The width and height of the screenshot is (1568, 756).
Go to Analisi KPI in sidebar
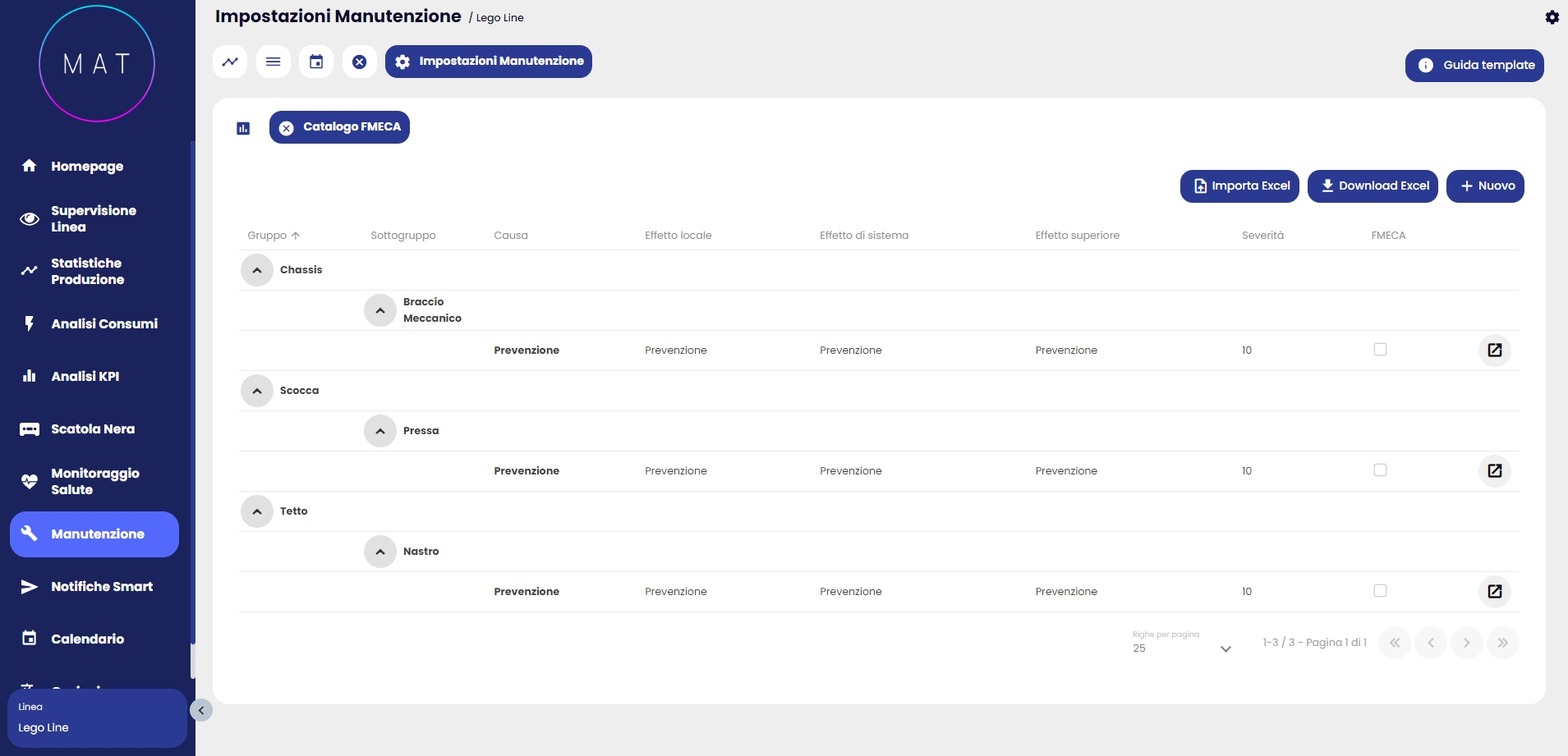(x=85, y=377)
